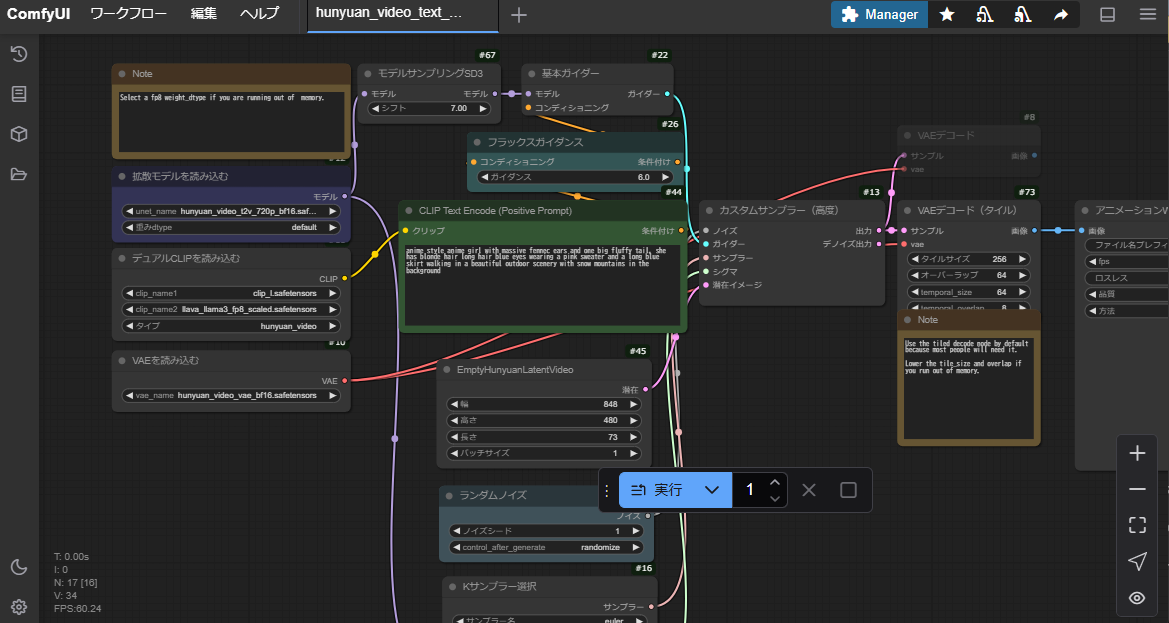Click the batch count field showing 1

(750, 490)
